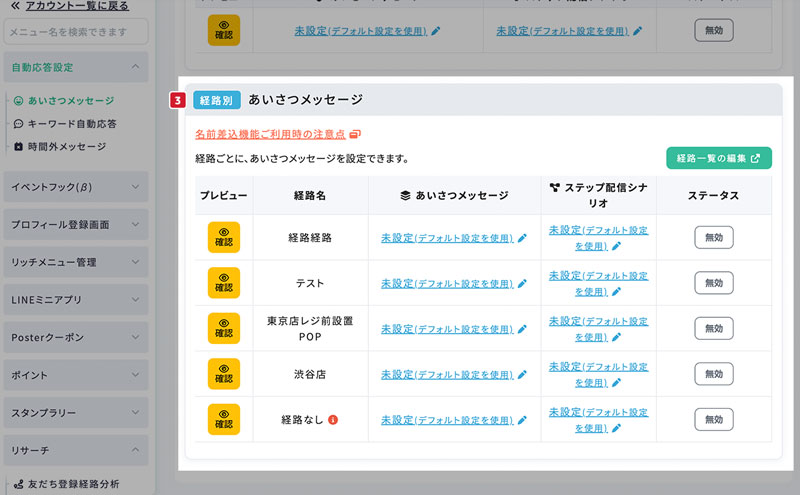Click the menu name search field
Viewport: 800px width, 495px height.
coord(75,32)
